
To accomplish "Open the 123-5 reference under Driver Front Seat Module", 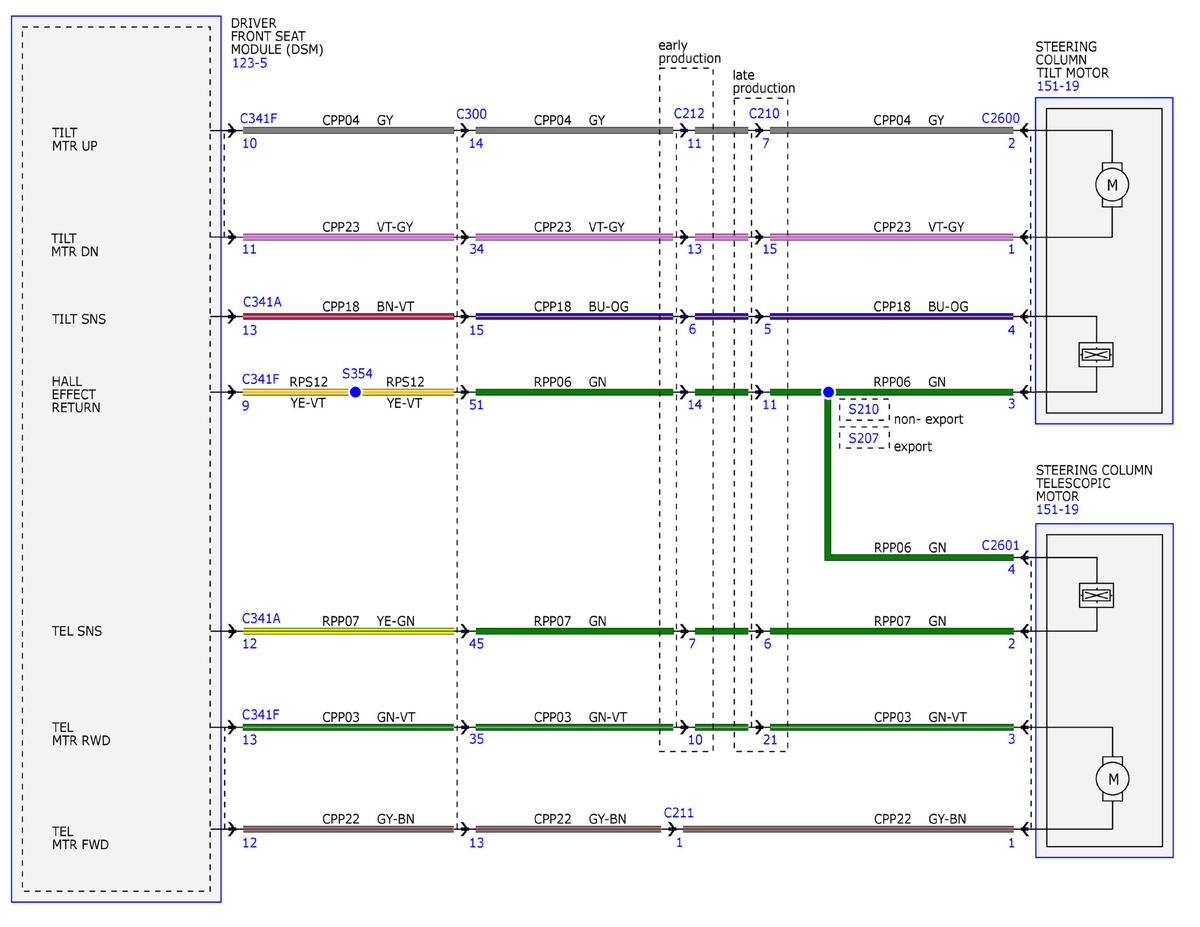I will click(x=249, y=63).
